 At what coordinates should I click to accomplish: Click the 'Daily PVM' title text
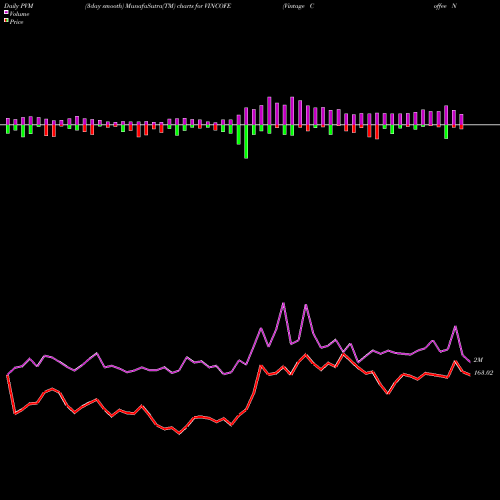(18, 6)
